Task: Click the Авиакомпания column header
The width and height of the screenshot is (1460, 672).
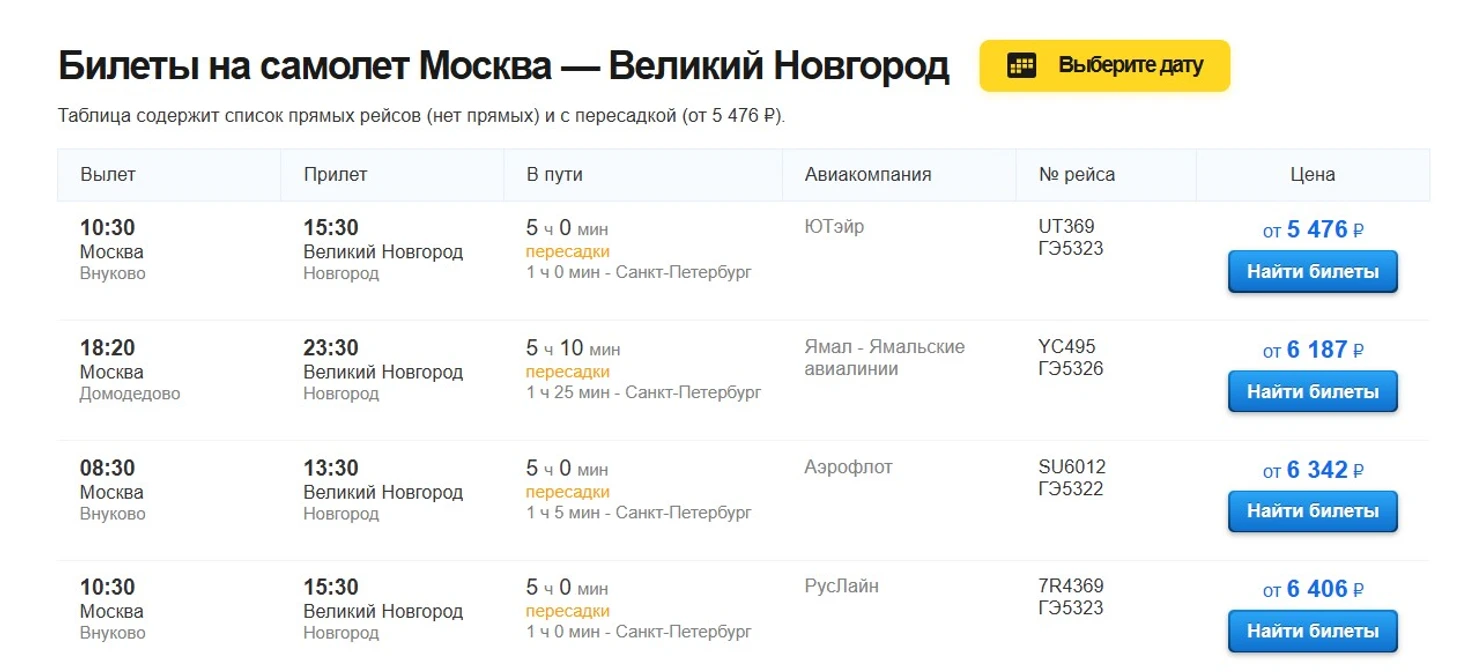Action: pyautogui.click(x=868, y=174)
